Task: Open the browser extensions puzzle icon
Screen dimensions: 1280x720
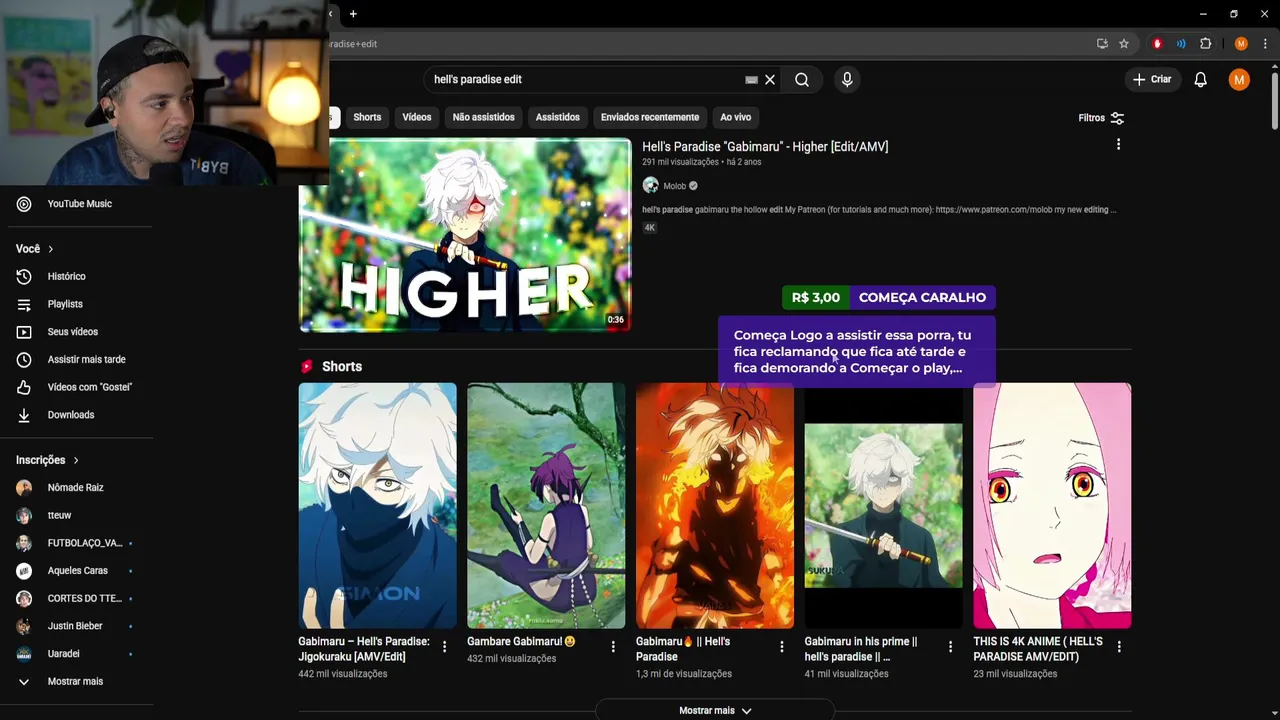Action: (x=1205, y=44)
